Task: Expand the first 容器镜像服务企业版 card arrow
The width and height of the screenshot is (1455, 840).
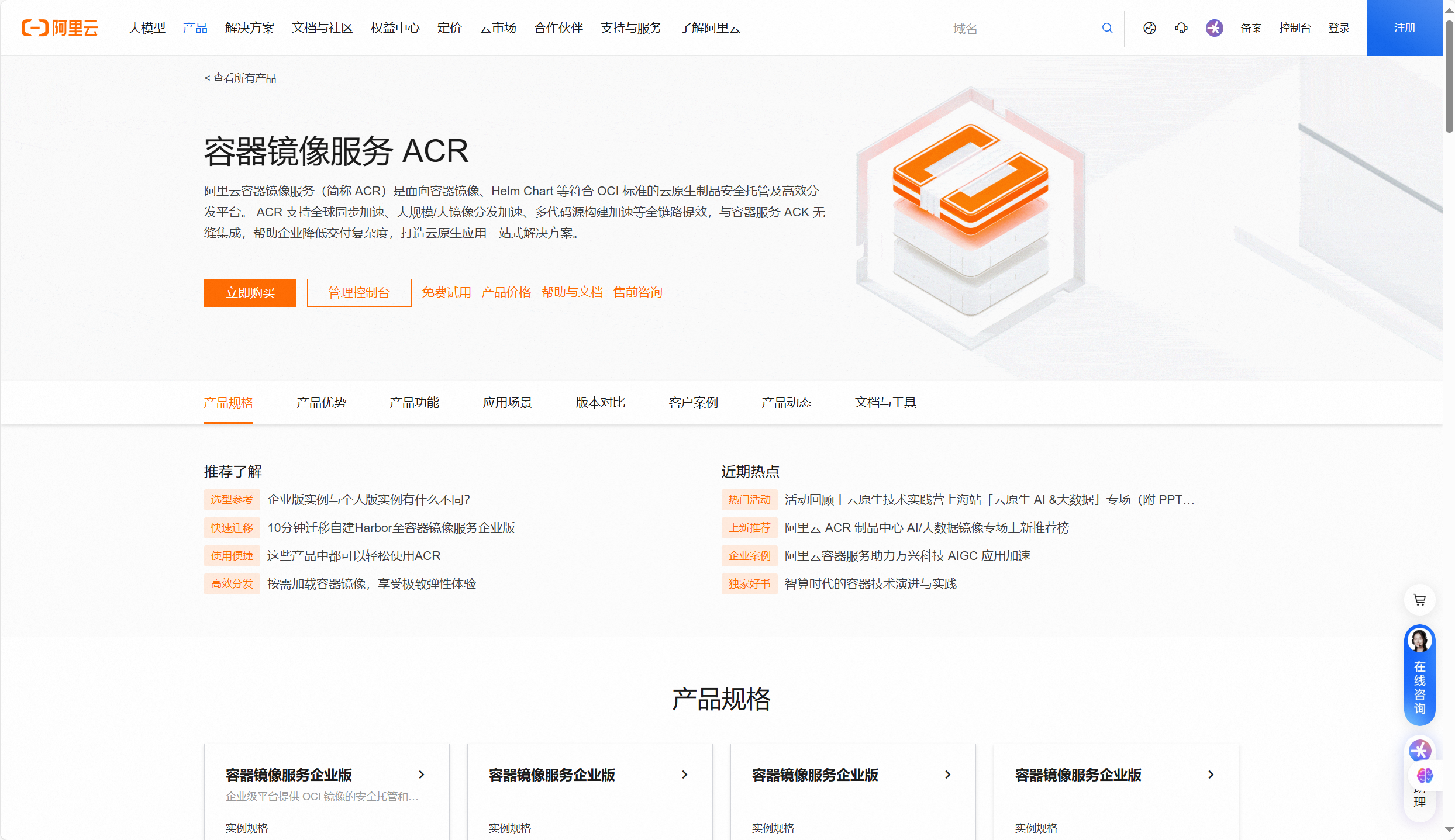Action: (x=422, y=775)
